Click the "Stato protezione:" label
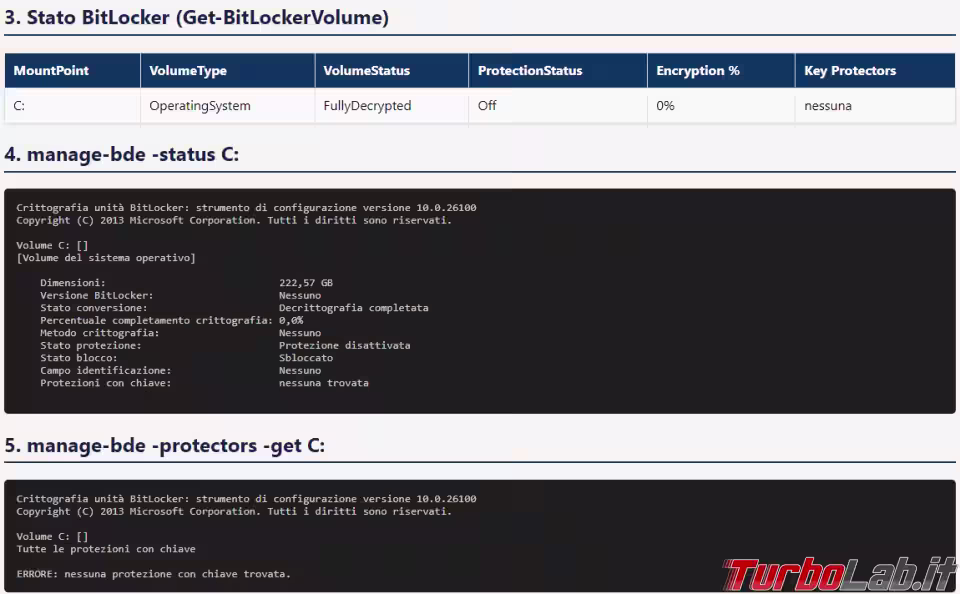Screen dimensions: 960x594 [91, 345]
